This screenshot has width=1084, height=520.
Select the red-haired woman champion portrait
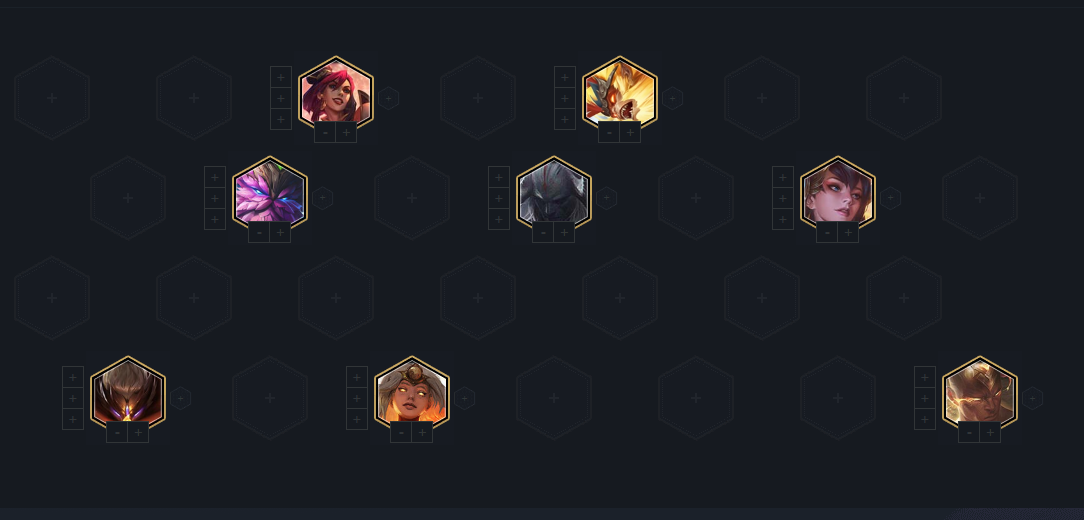tap(336, 93)
